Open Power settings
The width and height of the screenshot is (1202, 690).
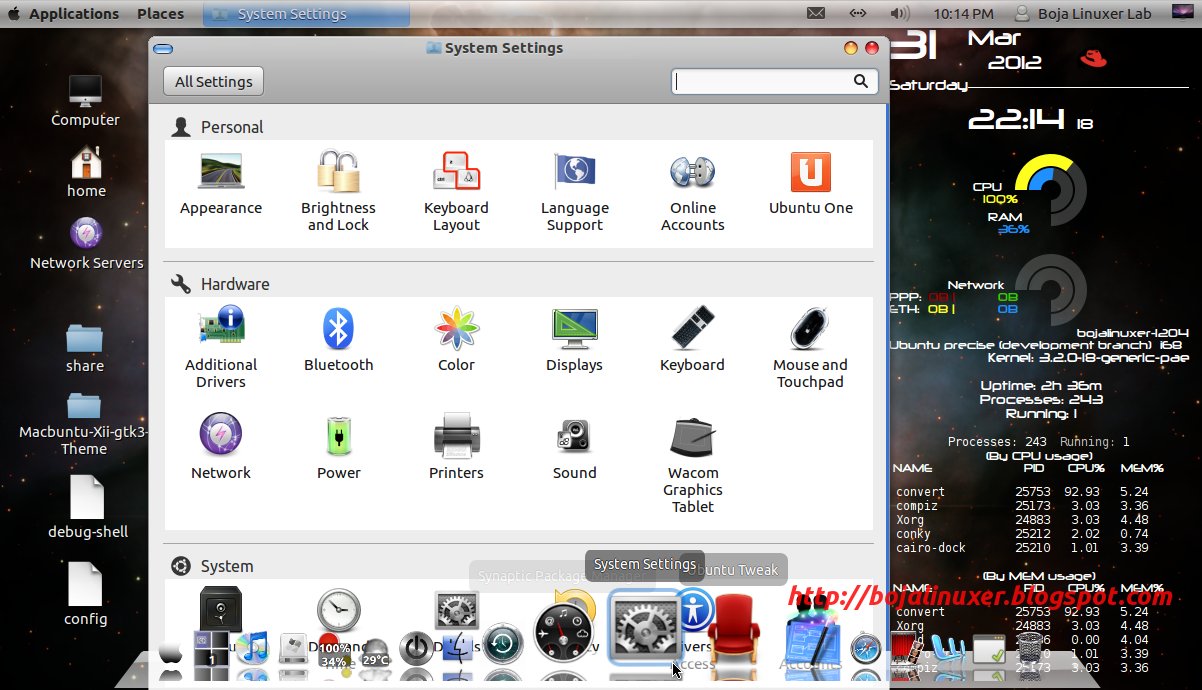pos(338,440)
